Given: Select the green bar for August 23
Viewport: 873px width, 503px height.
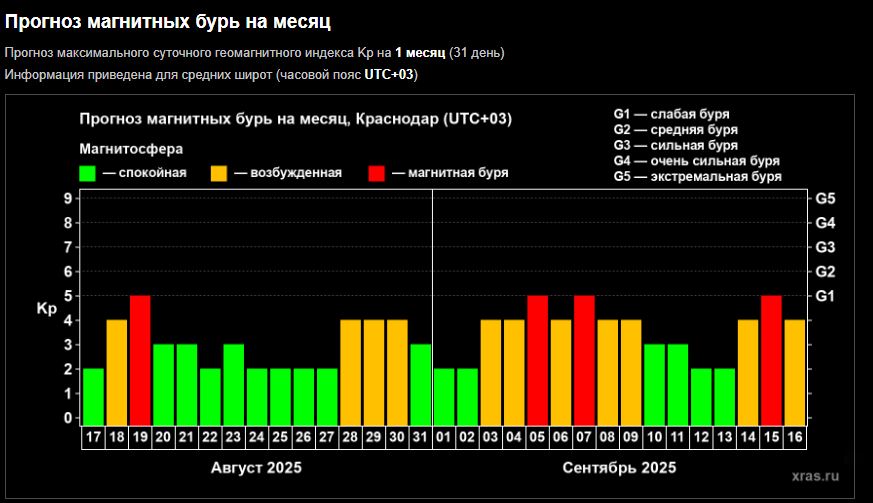Looking at the screenshot, I should coord(234,385).
